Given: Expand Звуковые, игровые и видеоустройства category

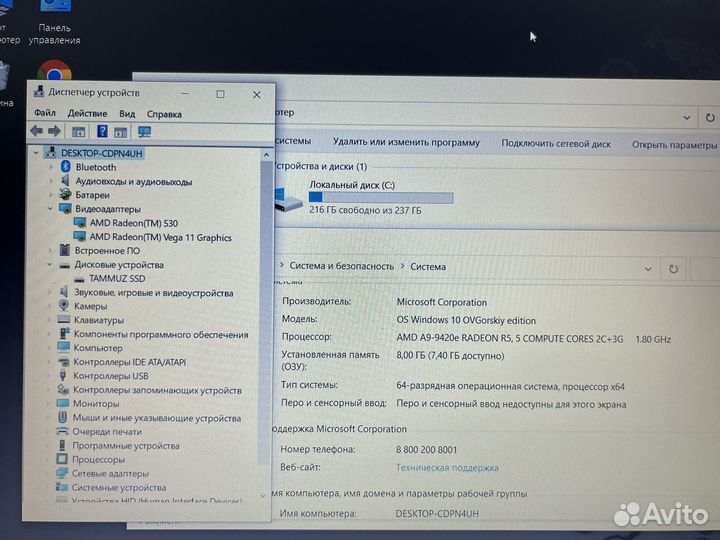Looking at the screenshot, I should [x=50, y=292].
